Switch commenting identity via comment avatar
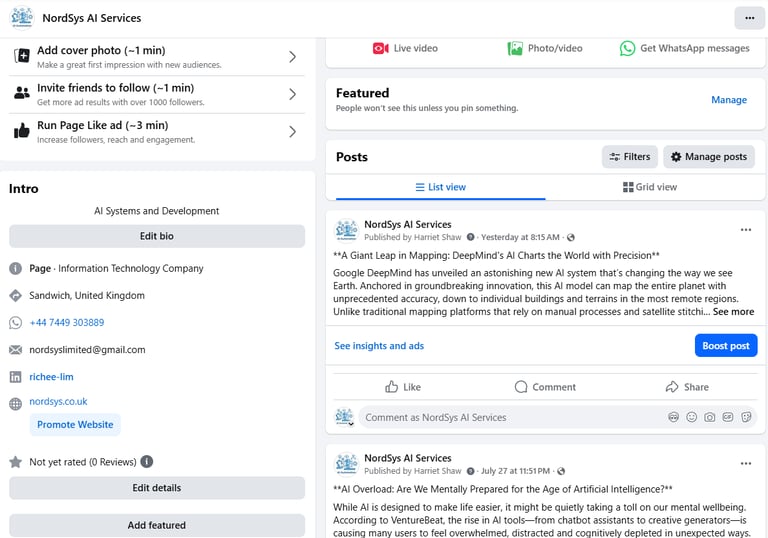The height and width of the screenshot is (538, 768). (344, 417)
